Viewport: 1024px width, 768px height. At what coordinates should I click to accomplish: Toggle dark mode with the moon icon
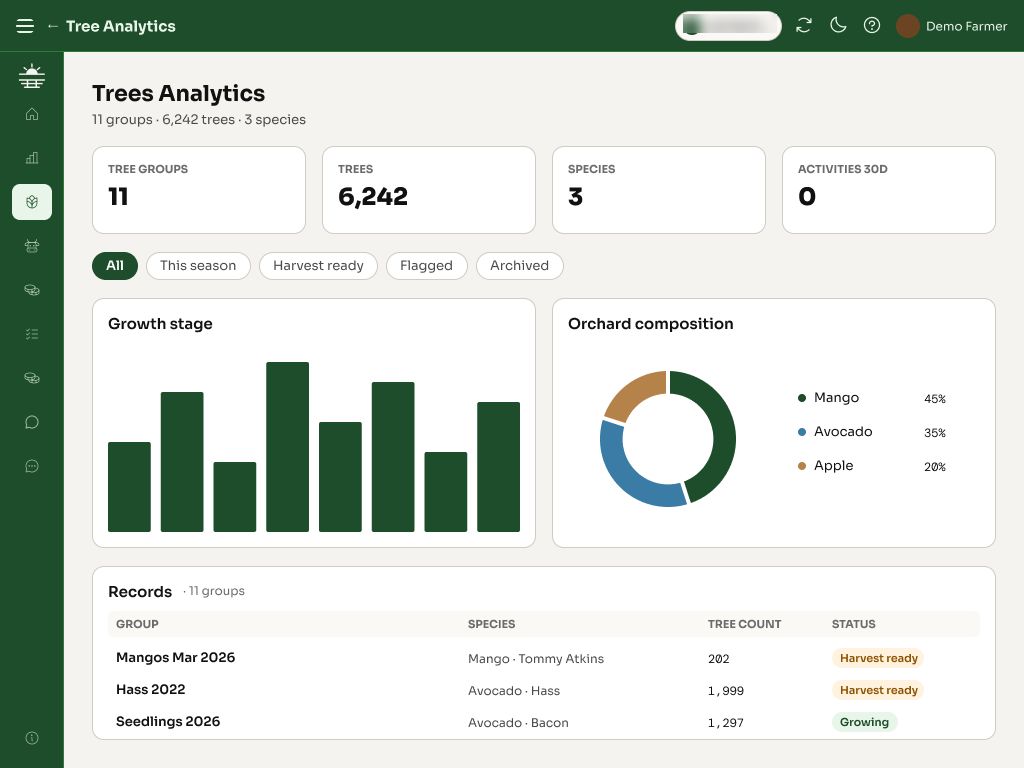coord(838,25)
